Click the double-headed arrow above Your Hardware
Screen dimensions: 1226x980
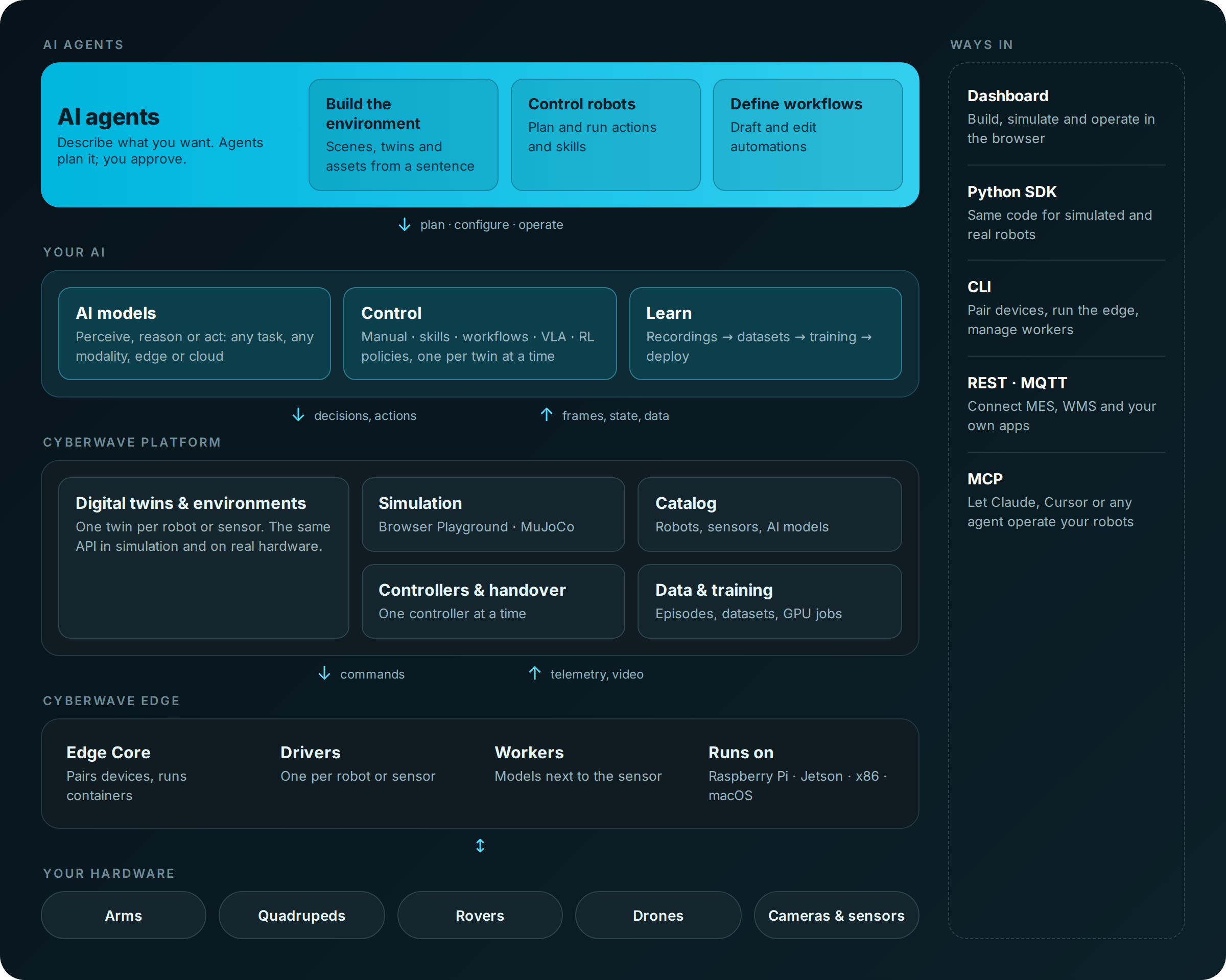point(480,846)
